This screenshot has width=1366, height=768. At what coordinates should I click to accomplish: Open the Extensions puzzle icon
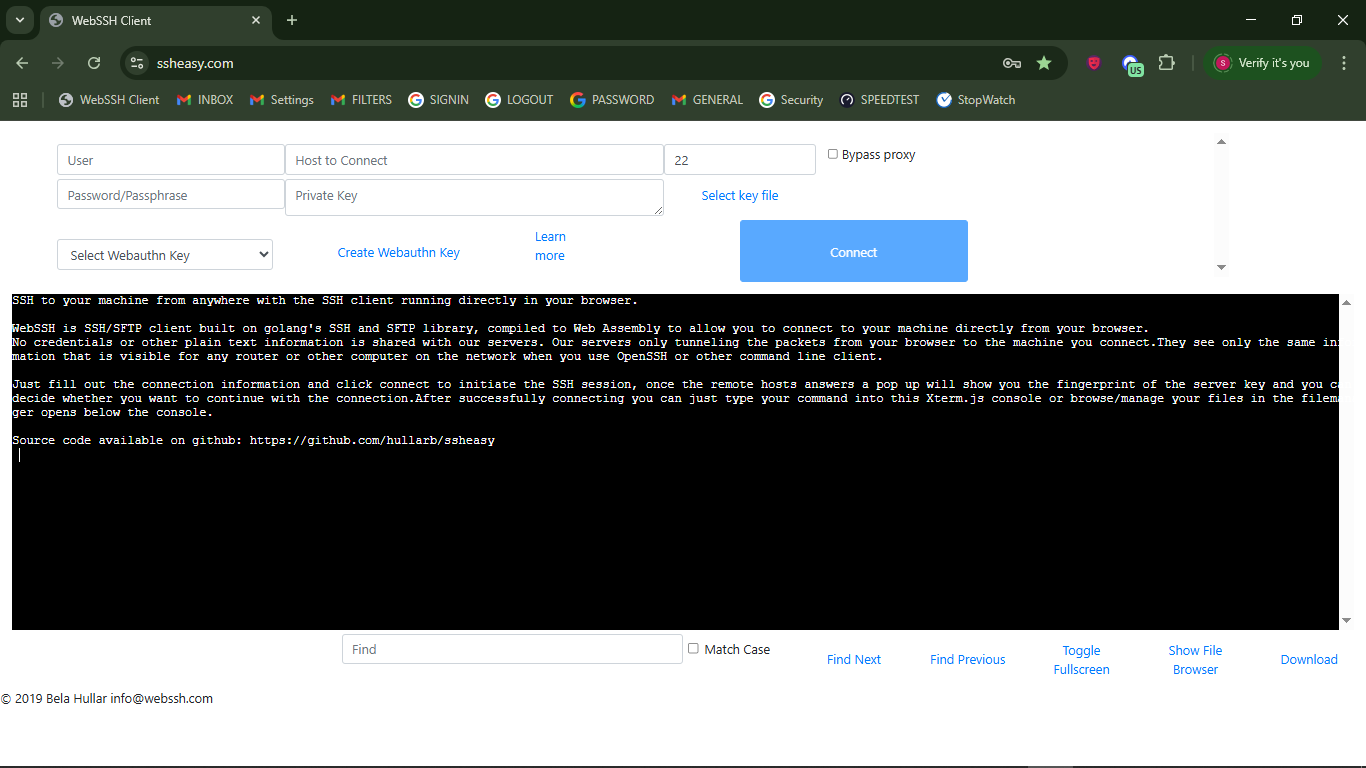tap(1166, 63)
